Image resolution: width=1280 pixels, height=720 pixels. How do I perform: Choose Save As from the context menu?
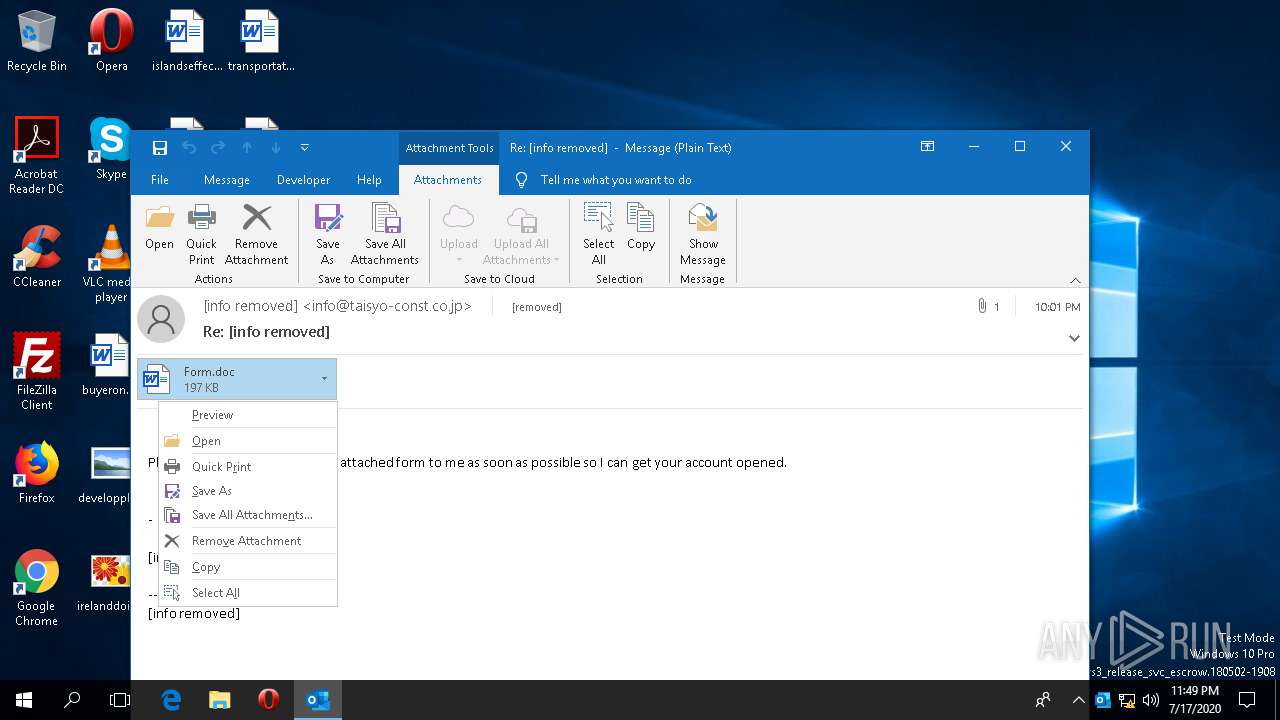248,491
